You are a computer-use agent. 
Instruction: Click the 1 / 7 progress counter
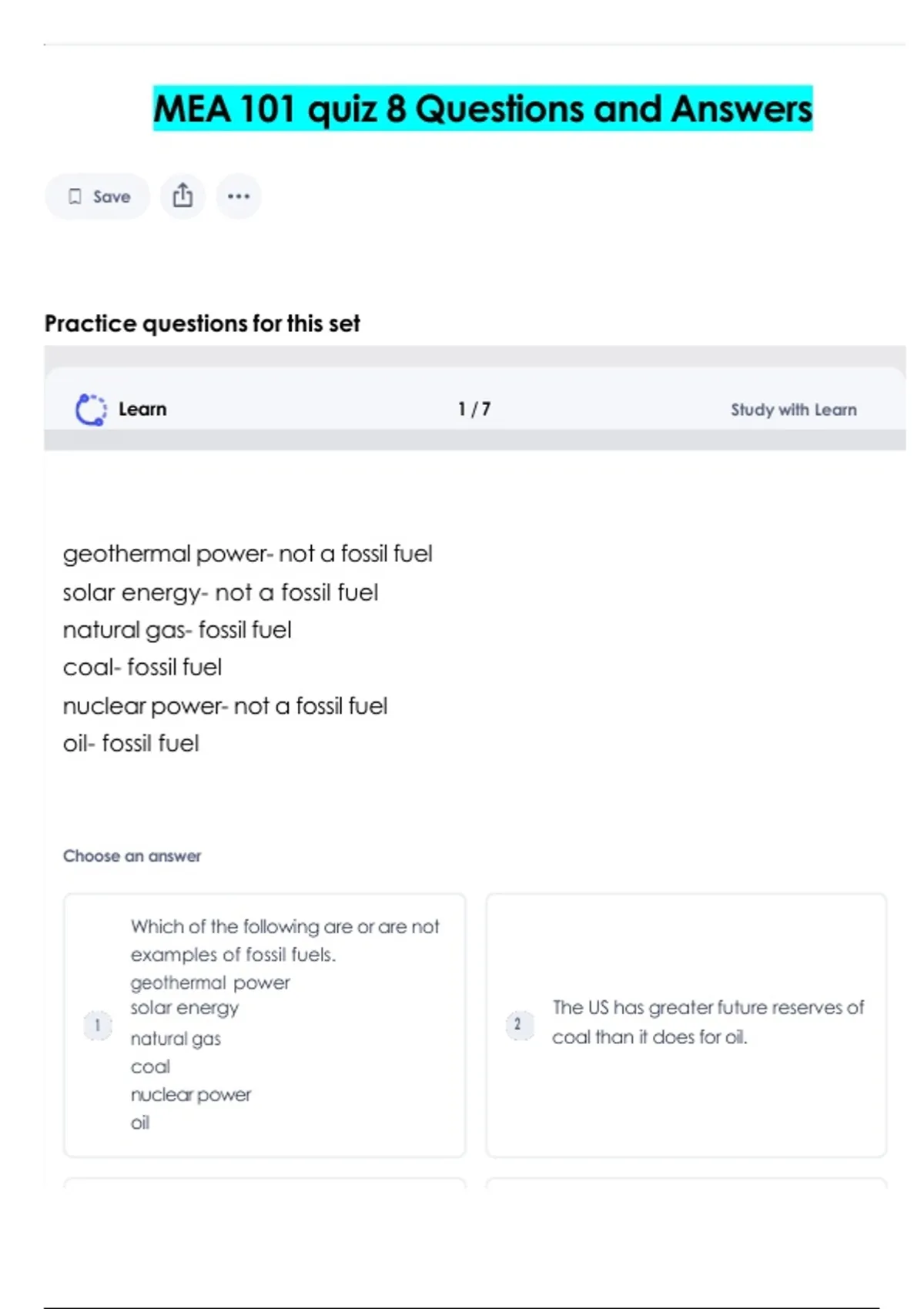pyautogui.click(x=474, y=409)
